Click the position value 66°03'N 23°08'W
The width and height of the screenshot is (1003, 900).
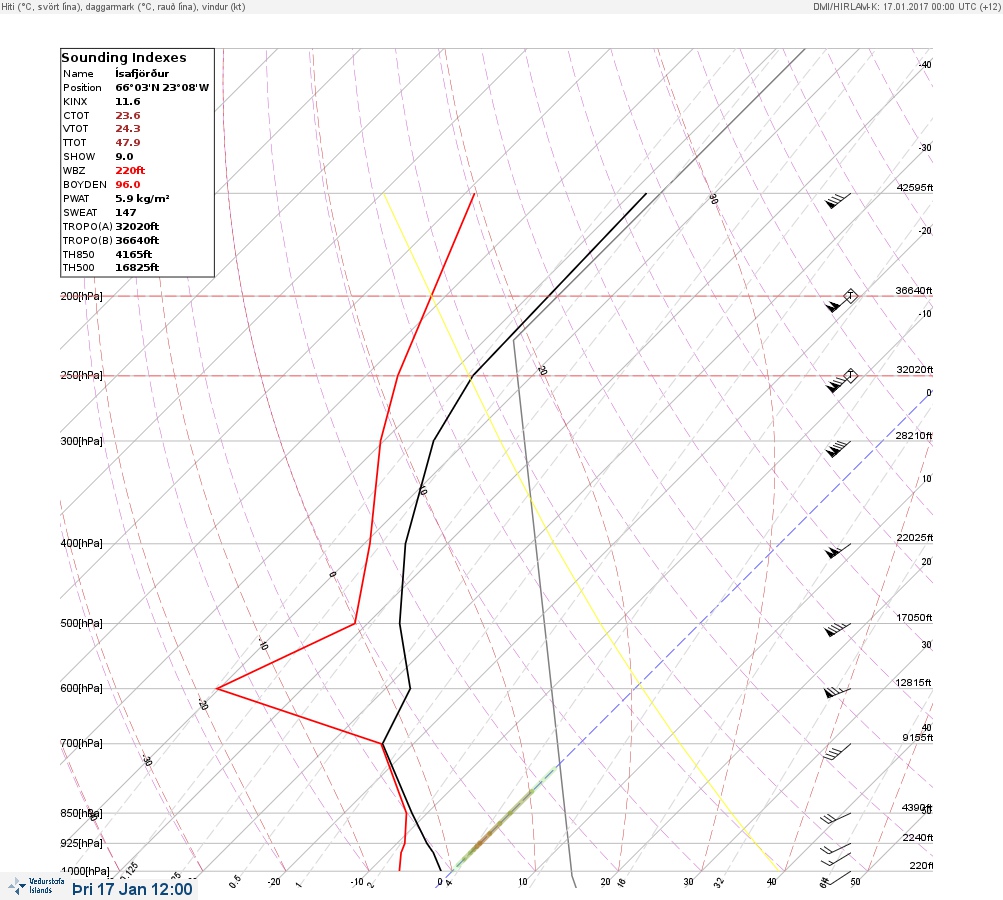pos(162,88)
